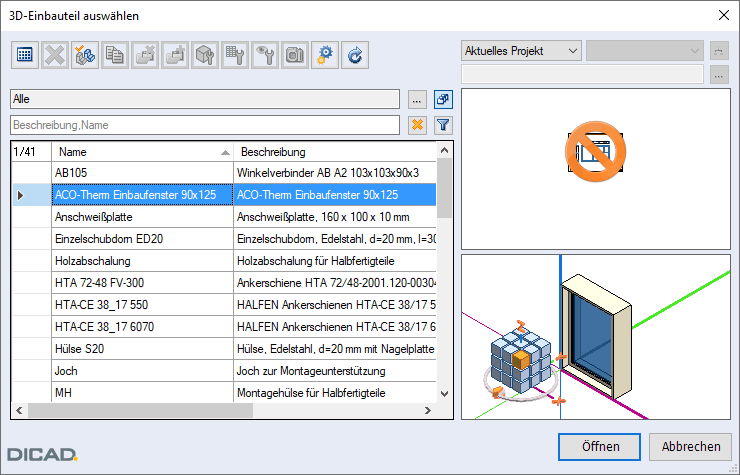Click the ellipsis button under project dropdowns

coord(719,75)
